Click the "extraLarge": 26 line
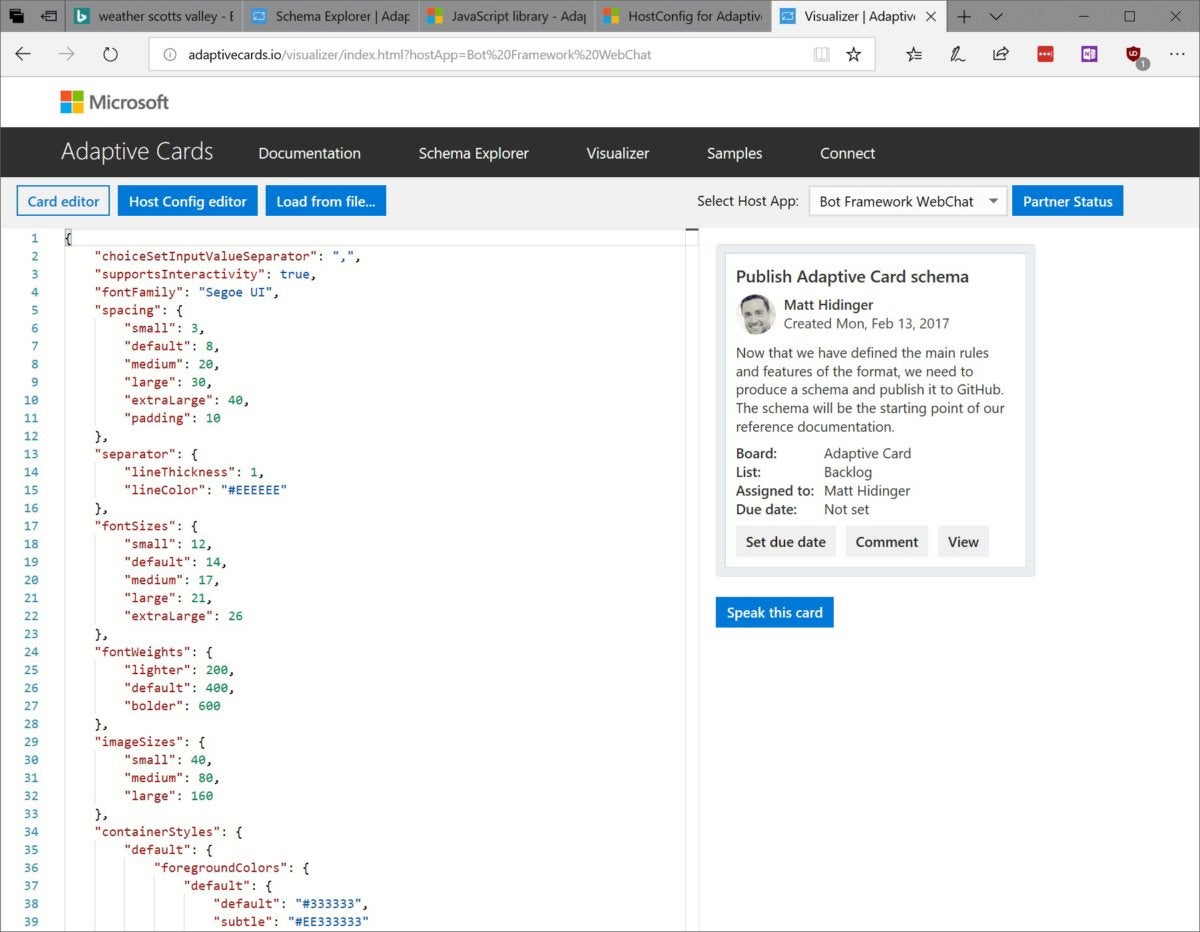1200x932 pixels. (183, 616)
